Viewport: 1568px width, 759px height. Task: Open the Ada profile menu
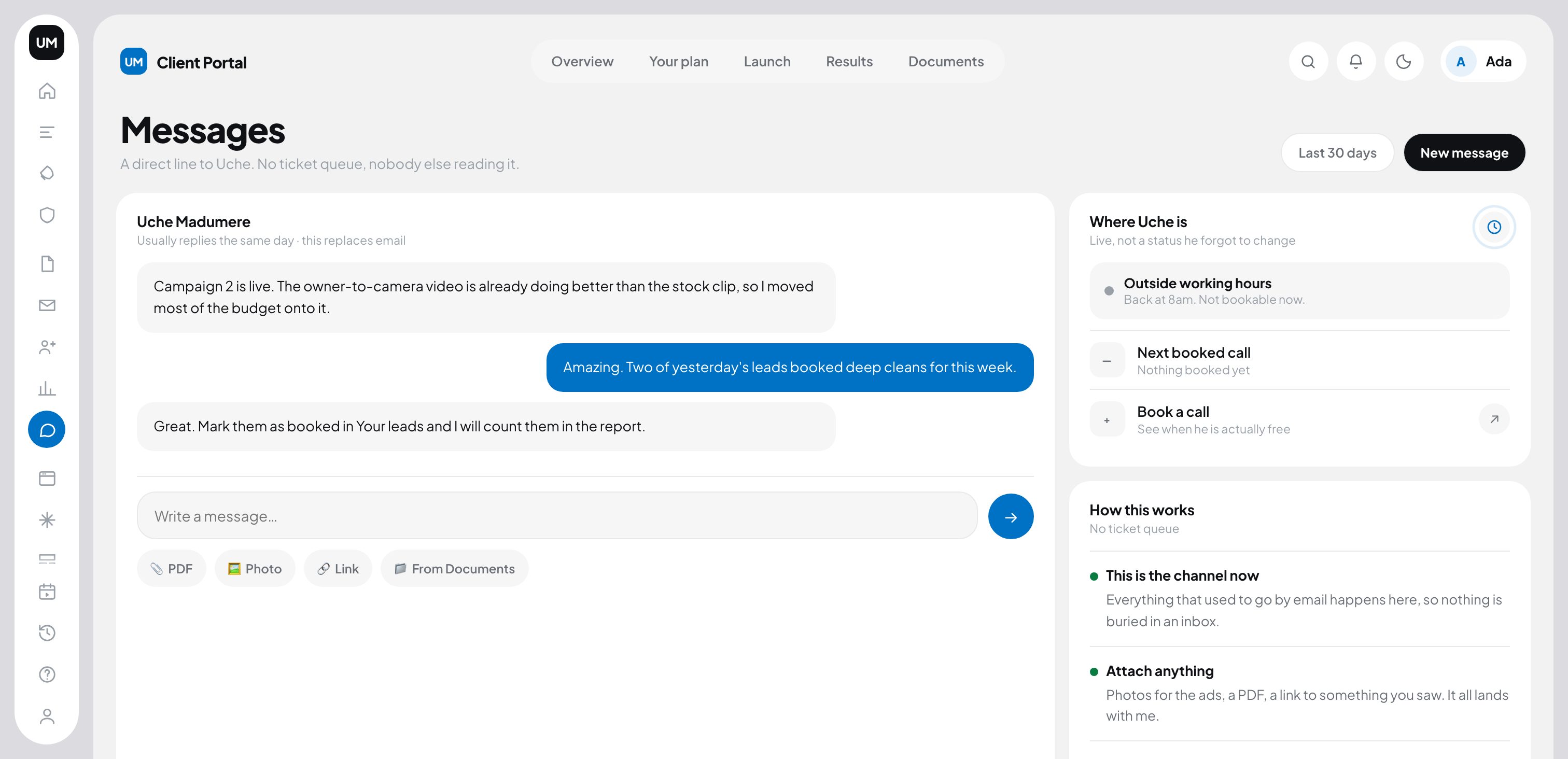click(x=1483, y=62)
